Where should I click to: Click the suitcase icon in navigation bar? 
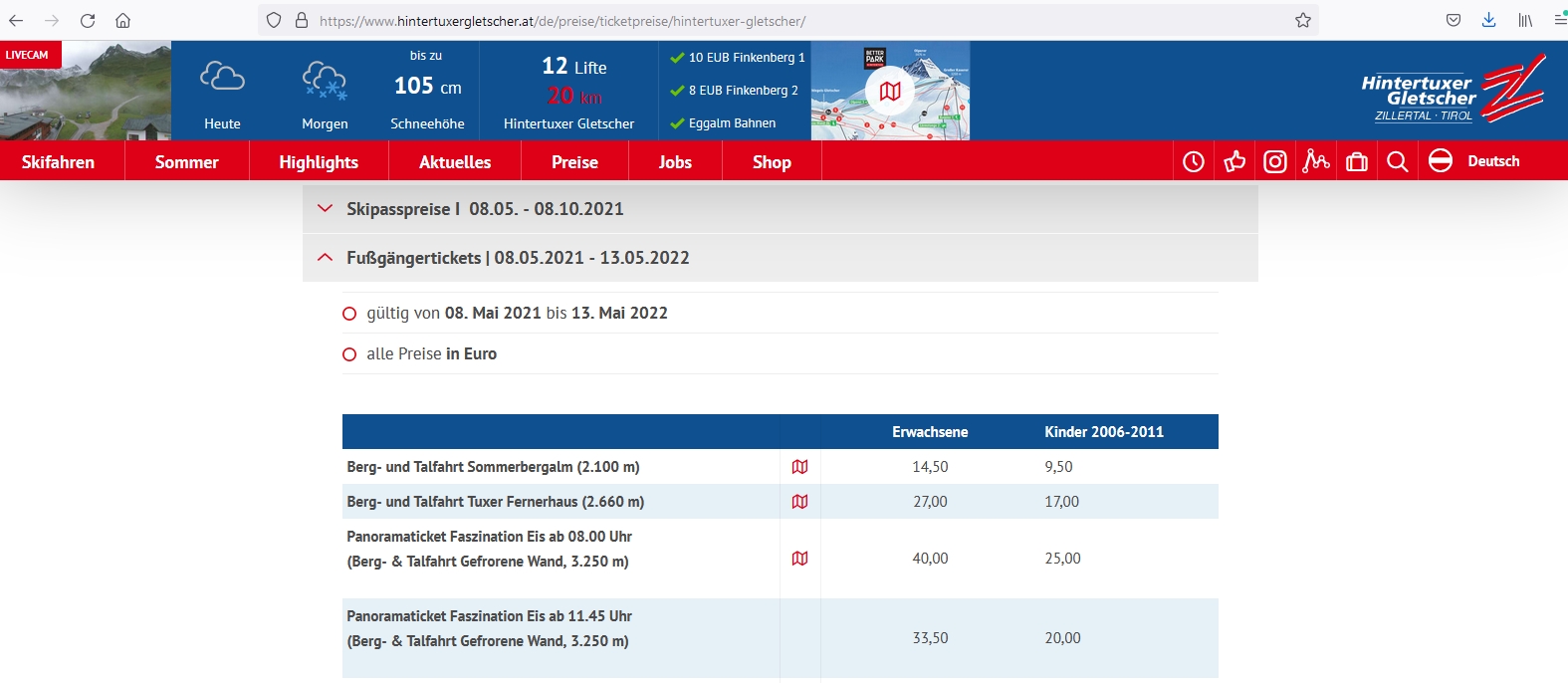pos(1357,161)
